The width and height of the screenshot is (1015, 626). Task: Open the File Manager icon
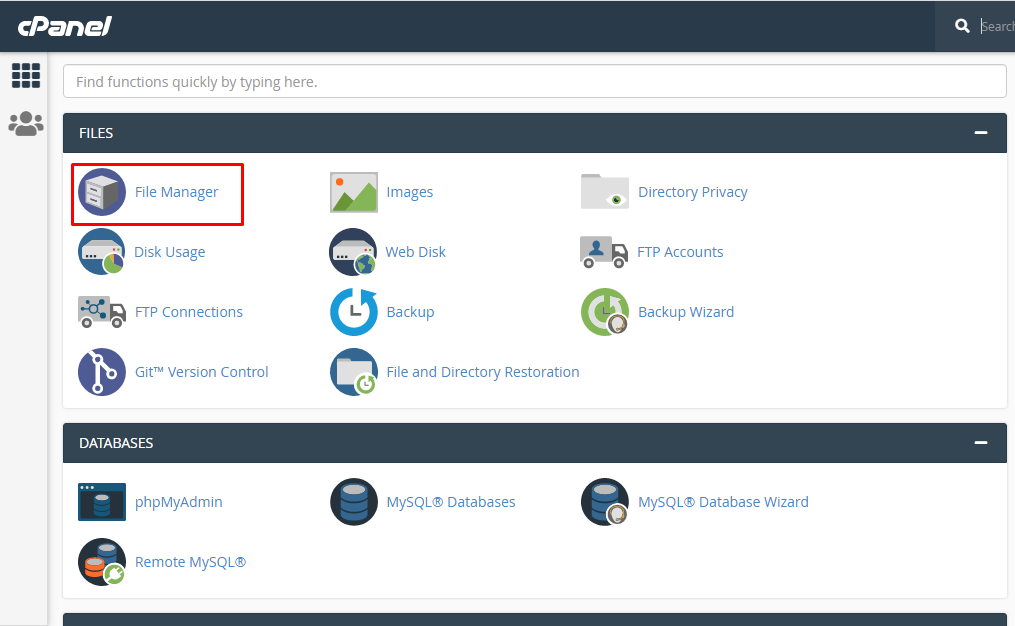click(x=102, y=192)
